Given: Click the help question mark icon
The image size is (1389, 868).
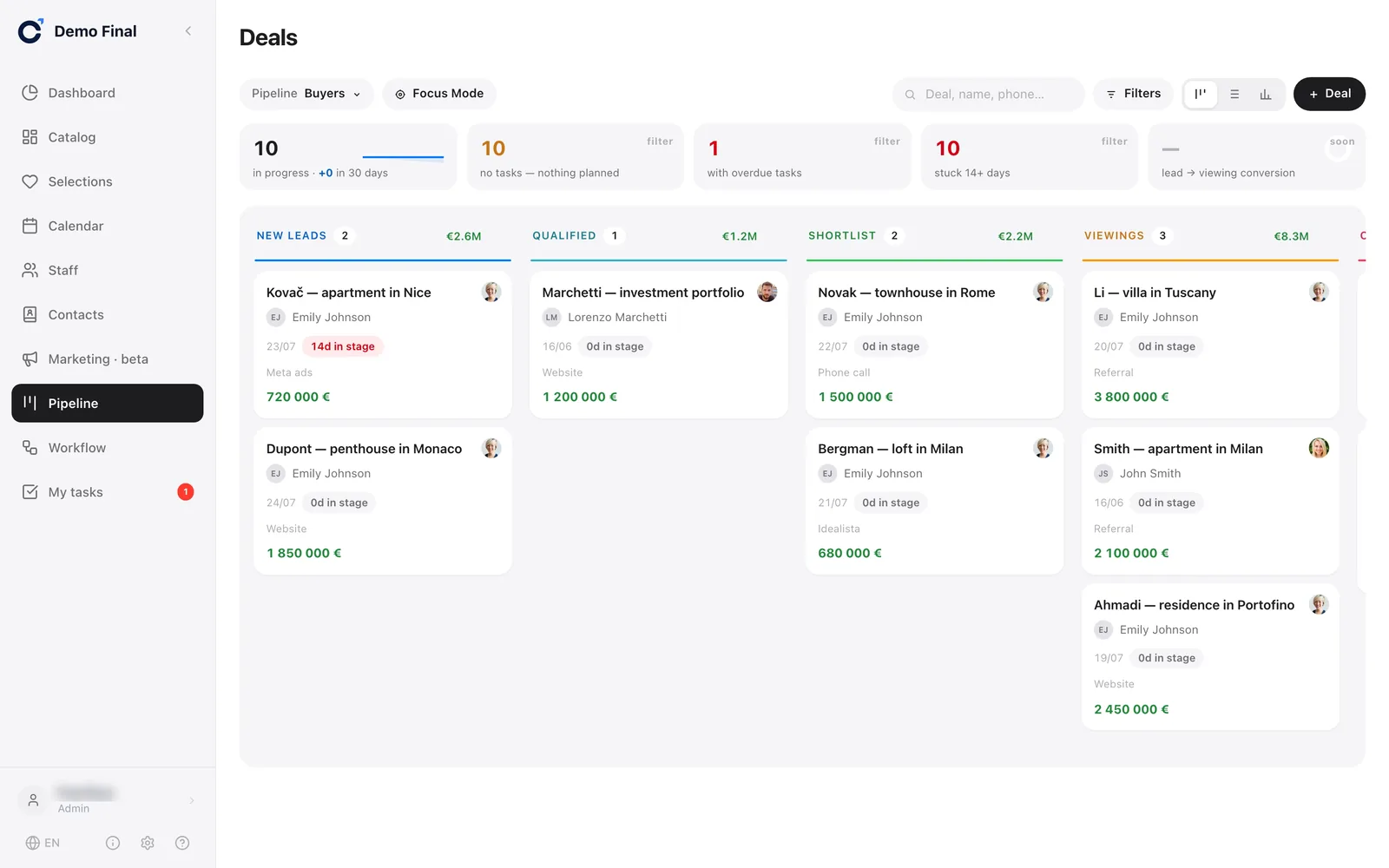Looking at the screenshot, I should [182, 843].
